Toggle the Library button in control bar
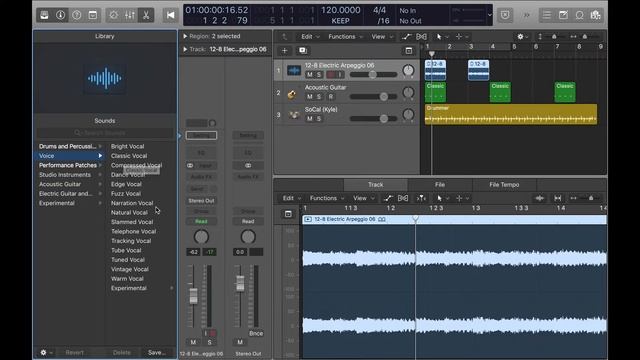640x360 pixels. pos(44,15)
